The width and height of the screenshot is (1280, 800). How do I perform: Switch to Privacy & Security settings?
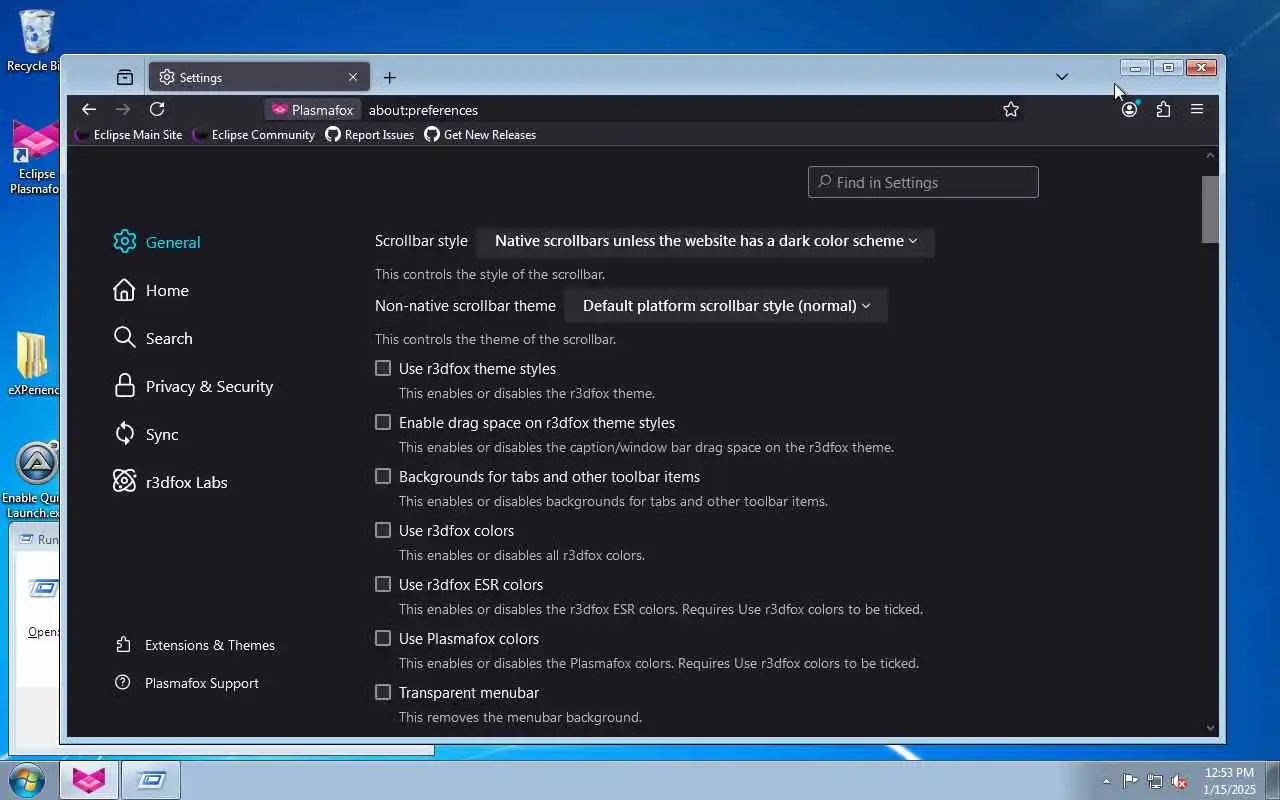193,386
